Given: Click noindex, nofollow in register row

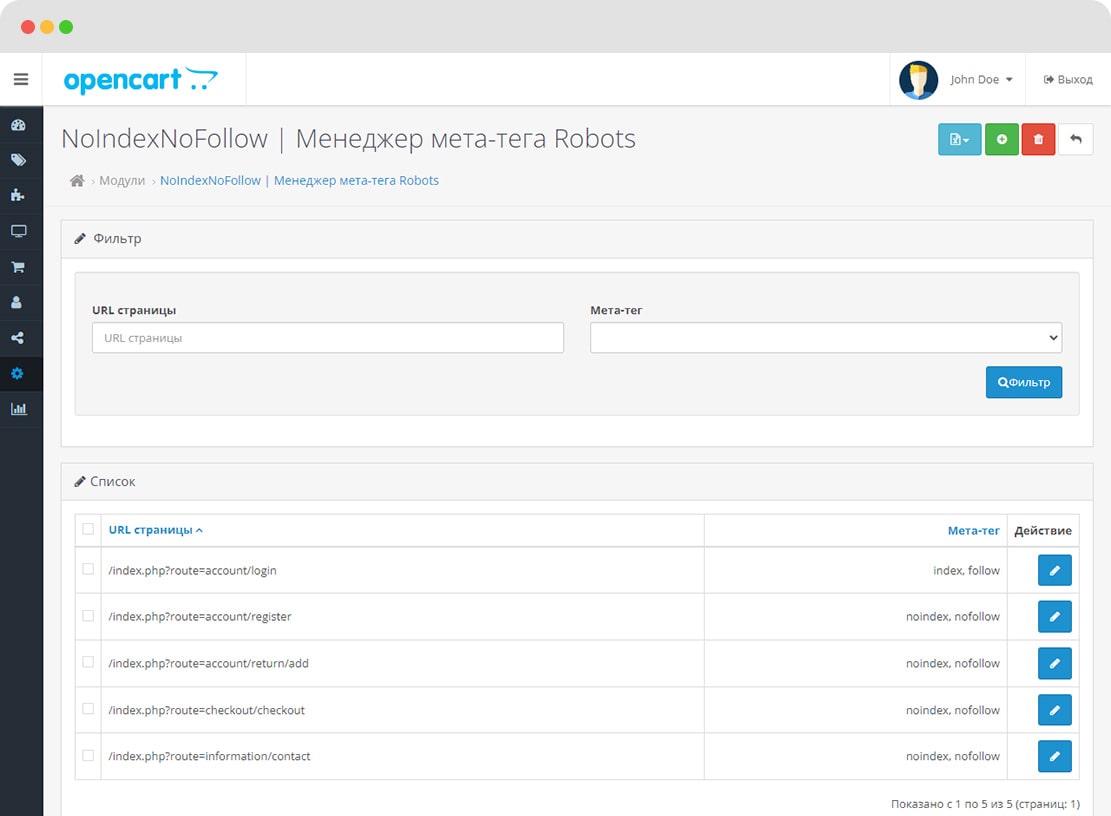Looking at the screenshot, I should click(953, 617).
